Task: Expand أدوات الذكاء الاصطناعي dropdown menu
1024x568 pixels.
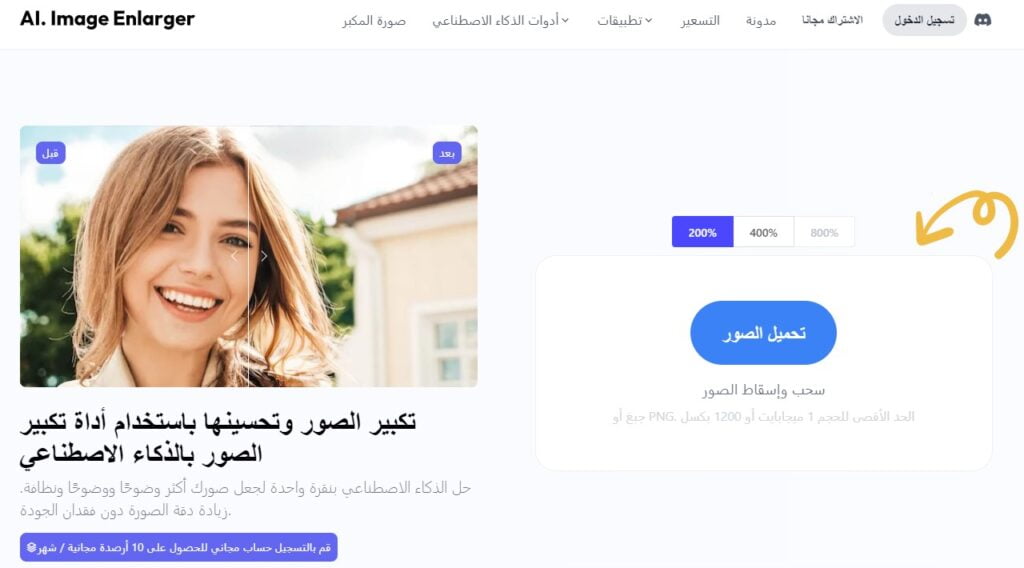Action: tap(500, 20)
